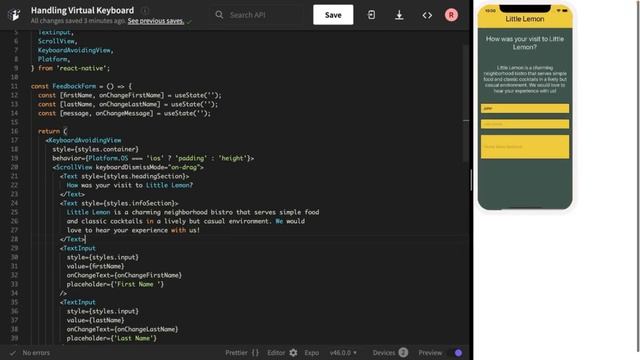Image resolution: width=640 pixels, height=360 pixels.
Task: Click the from 'react-native' import line
Action: (x=70, y=68)
